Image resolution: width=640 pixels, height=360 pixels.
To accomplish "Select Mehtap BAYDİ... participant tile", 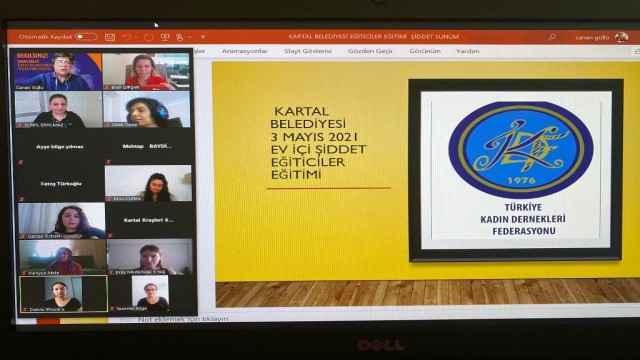I will click(147, 147).
